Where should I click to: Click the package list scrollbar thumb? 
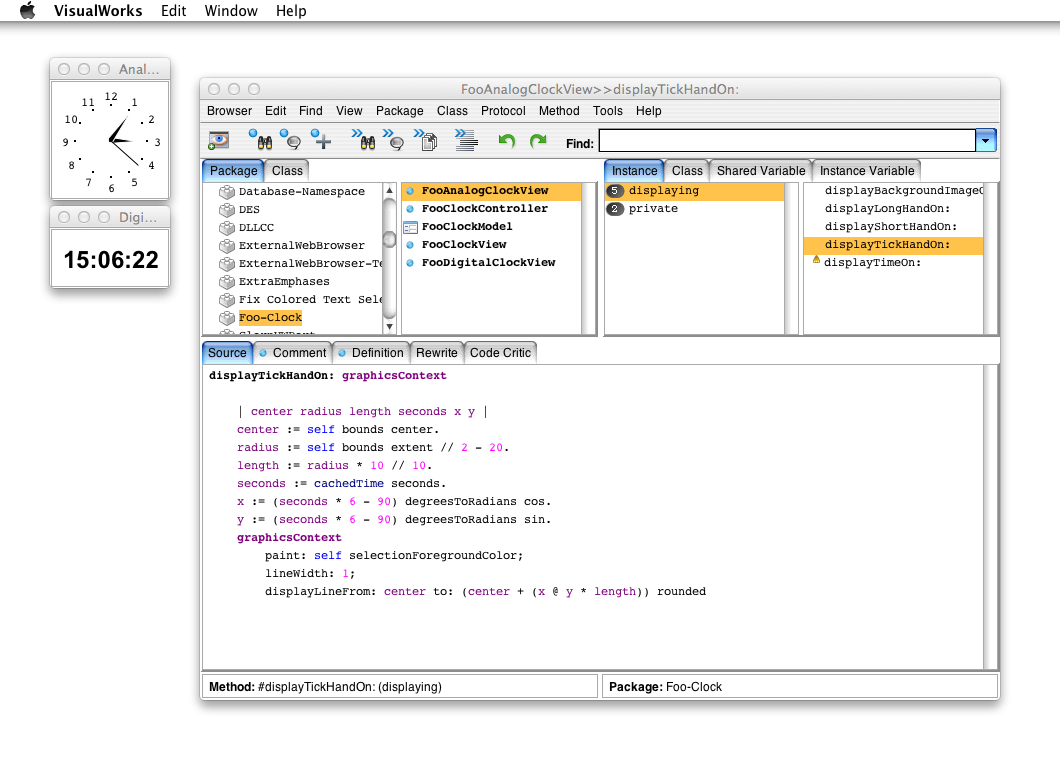(x=389, y=239)
